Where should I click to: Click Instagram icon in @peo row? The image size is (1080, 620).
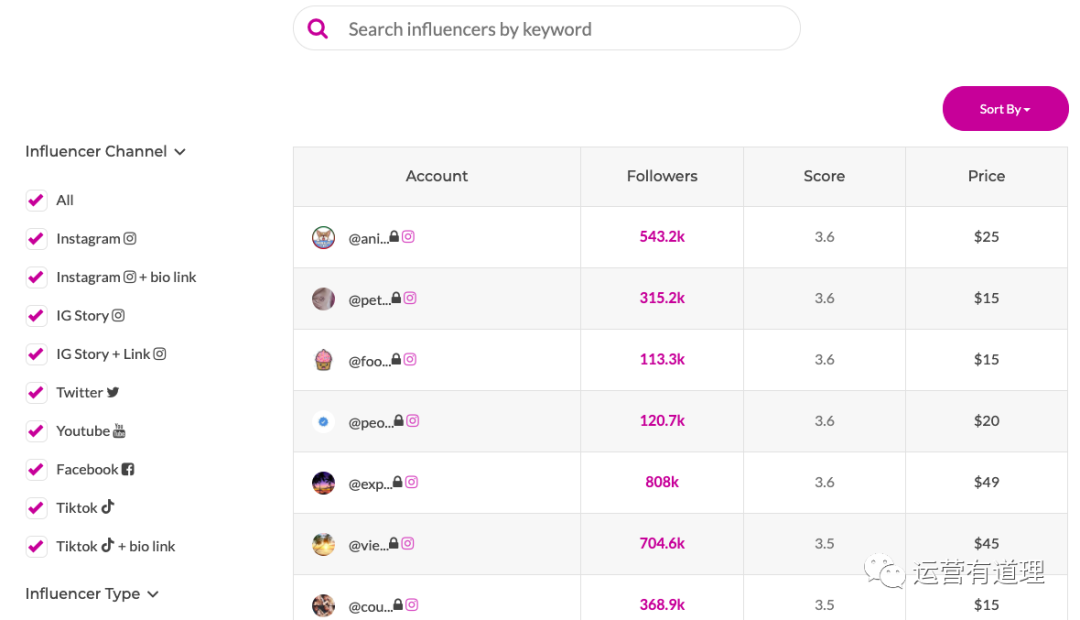412,421
